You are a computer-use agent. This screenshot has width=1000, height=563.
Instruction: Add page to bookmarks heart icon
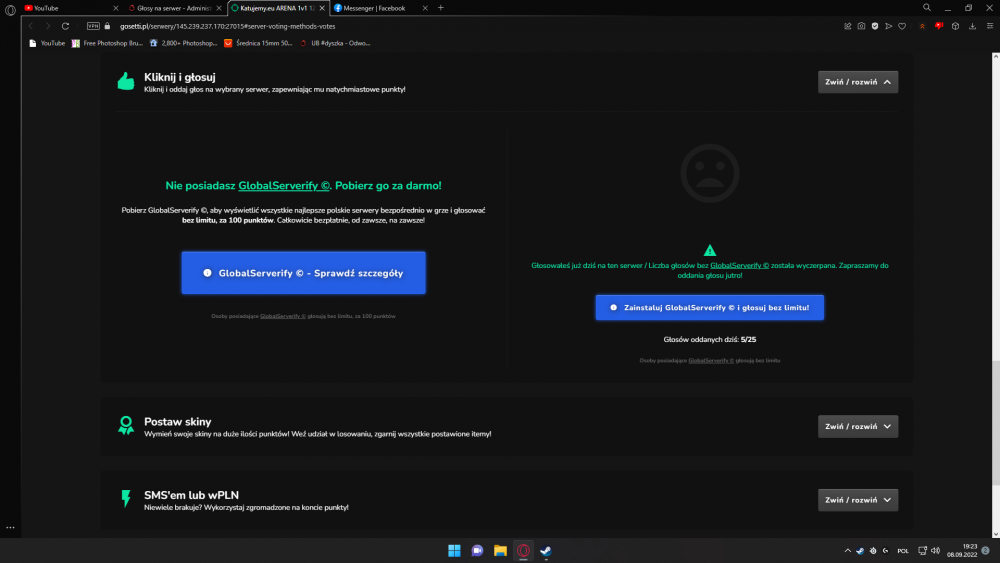902,26
